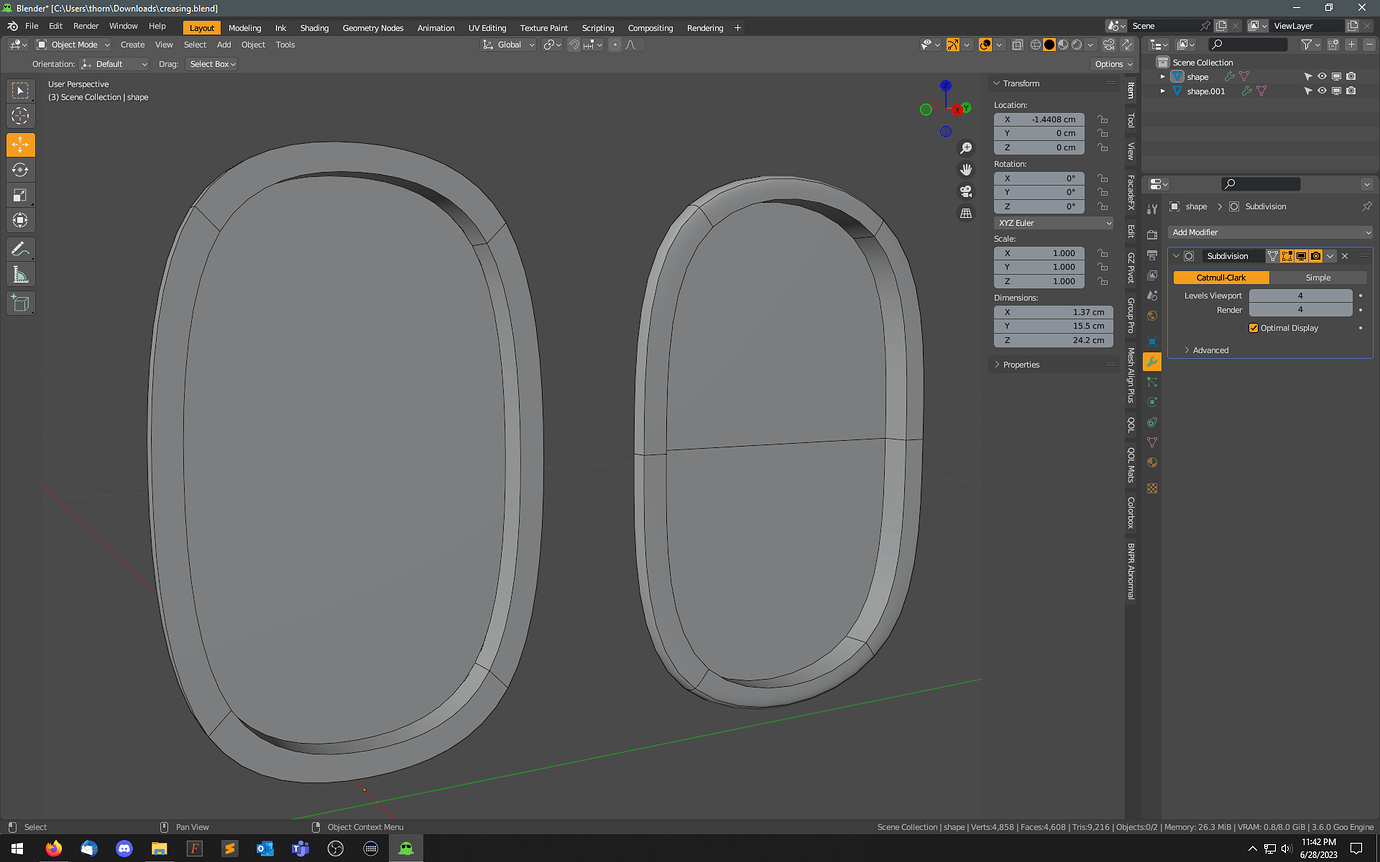The image size is (1380, 862).
Task: Open the Physics properties tab icon
Action: point(1152,402)
